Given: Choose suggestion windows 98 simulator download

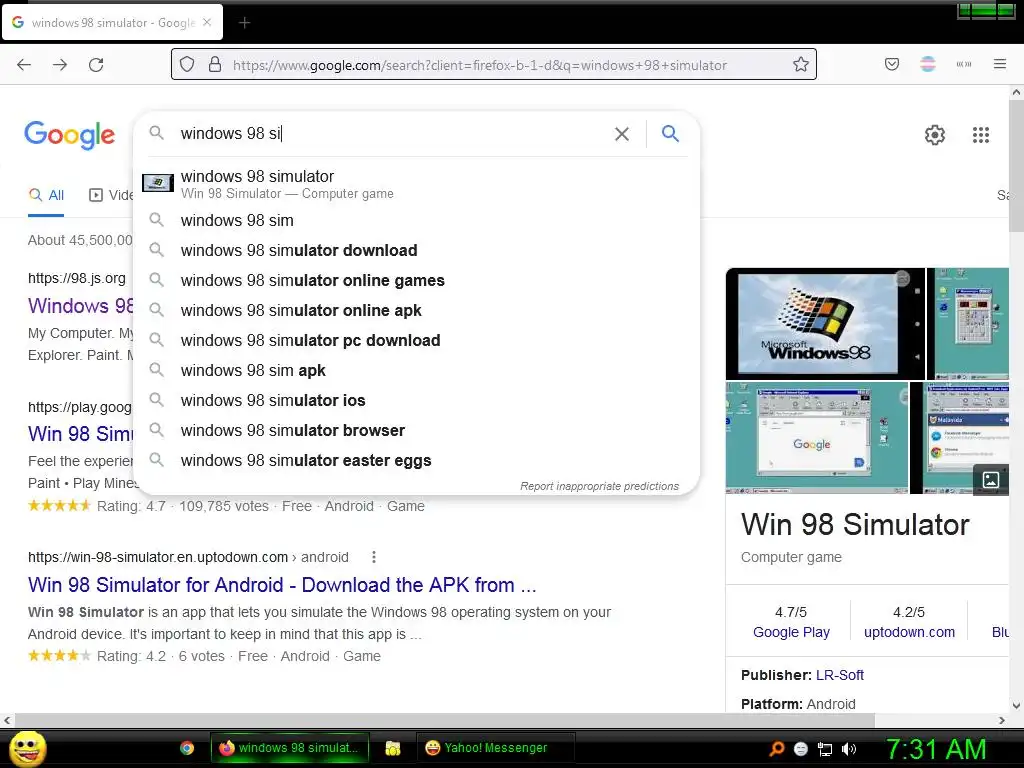Looking at the screenshot, I should pyautogui.click(x=417, y=251).
